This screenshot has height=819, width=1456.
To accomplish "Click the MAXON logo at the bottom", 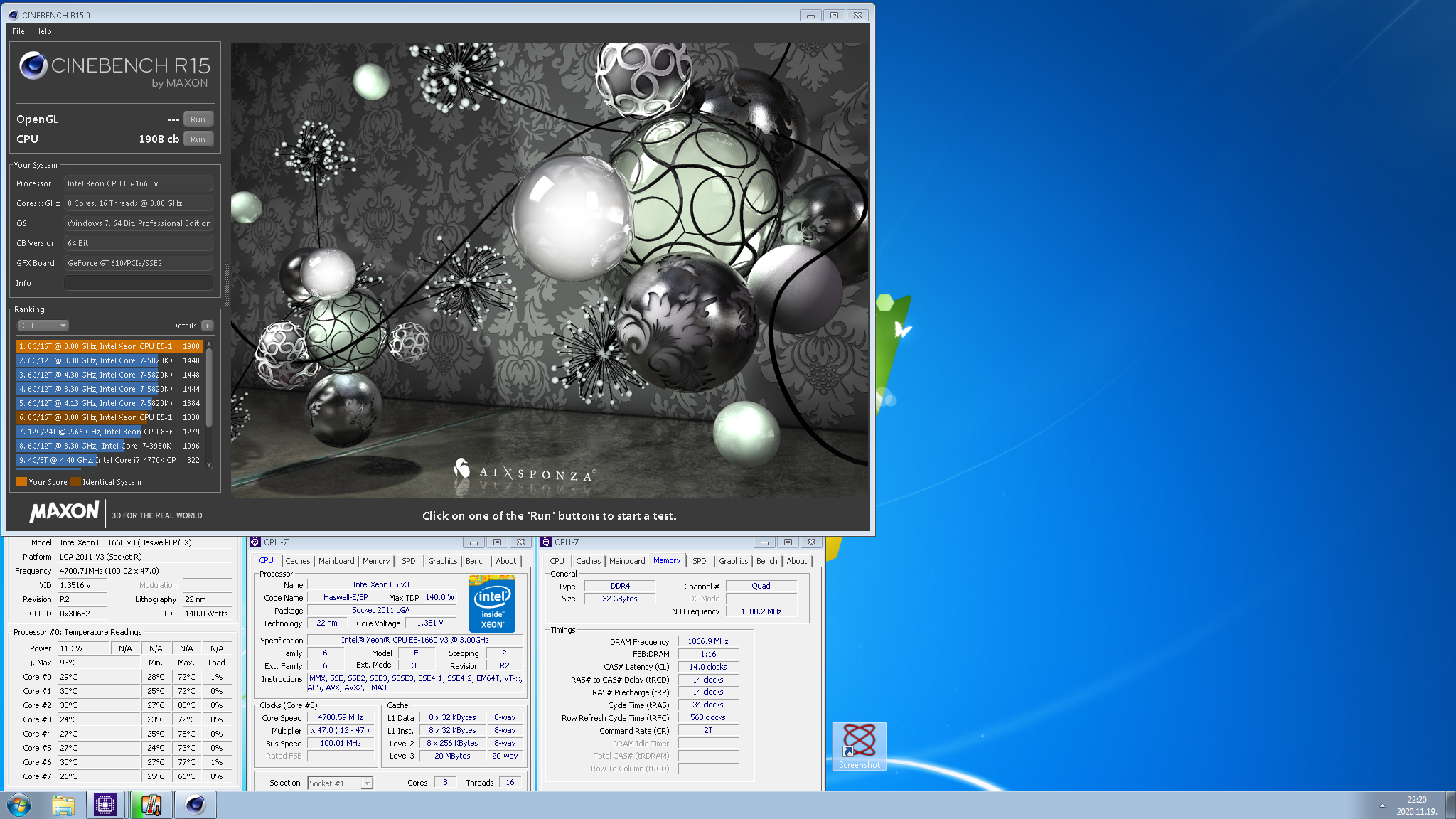I will coord(64,511).
